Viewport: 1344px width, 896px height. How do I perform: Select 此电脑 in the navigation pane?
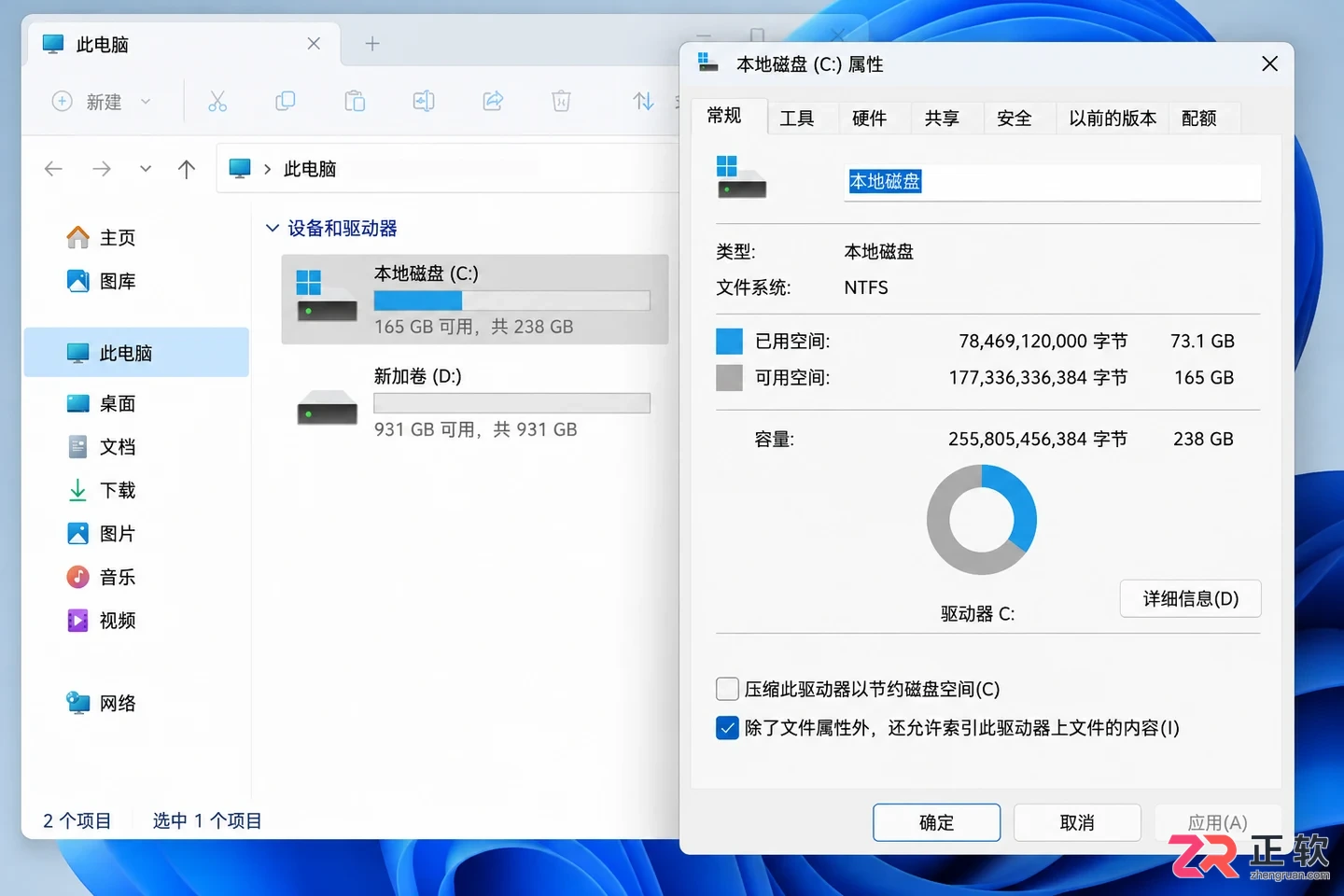[136, 353]
